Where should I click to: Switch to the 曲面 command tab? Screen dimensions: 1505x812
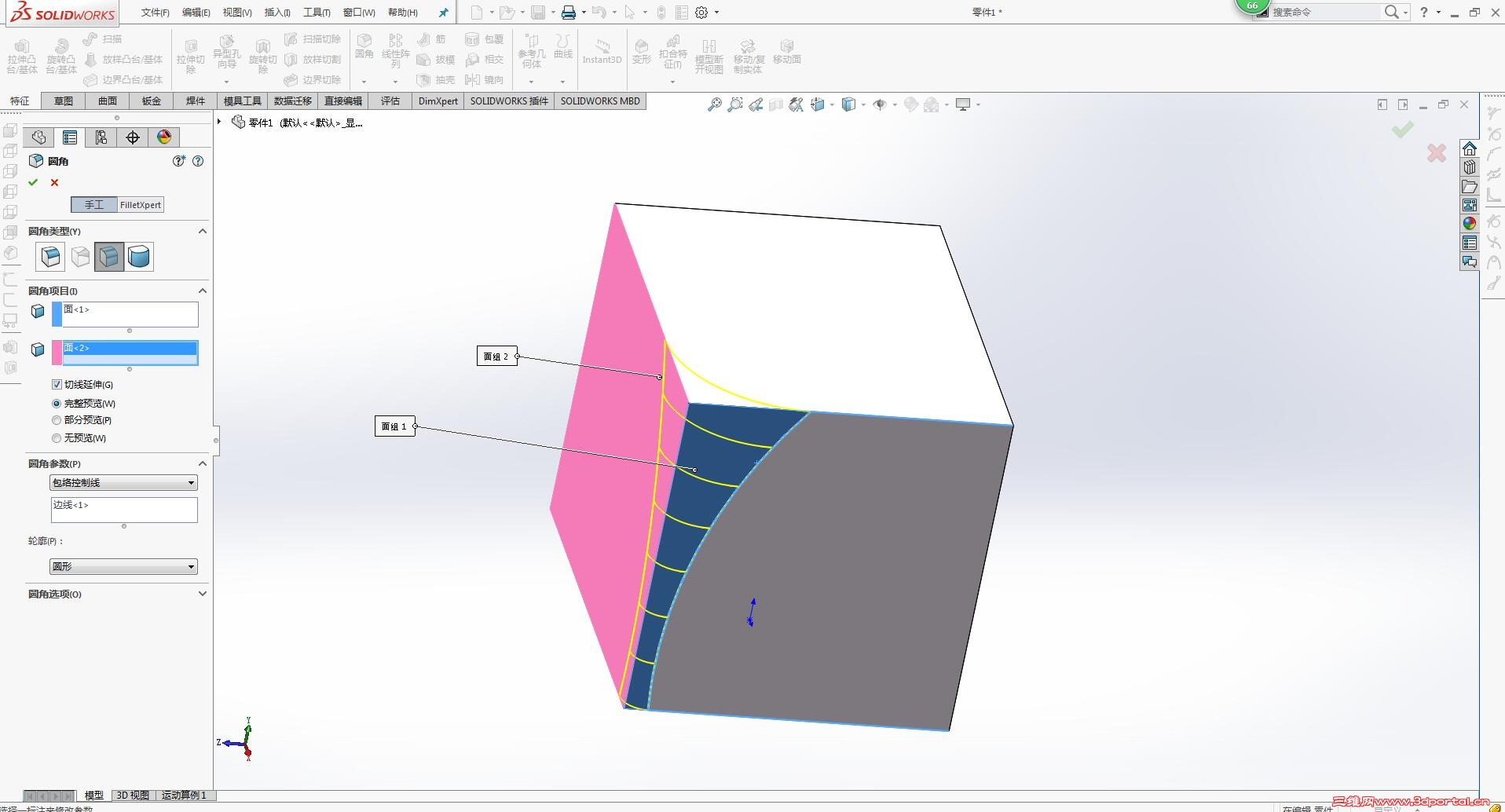(108, 101)
